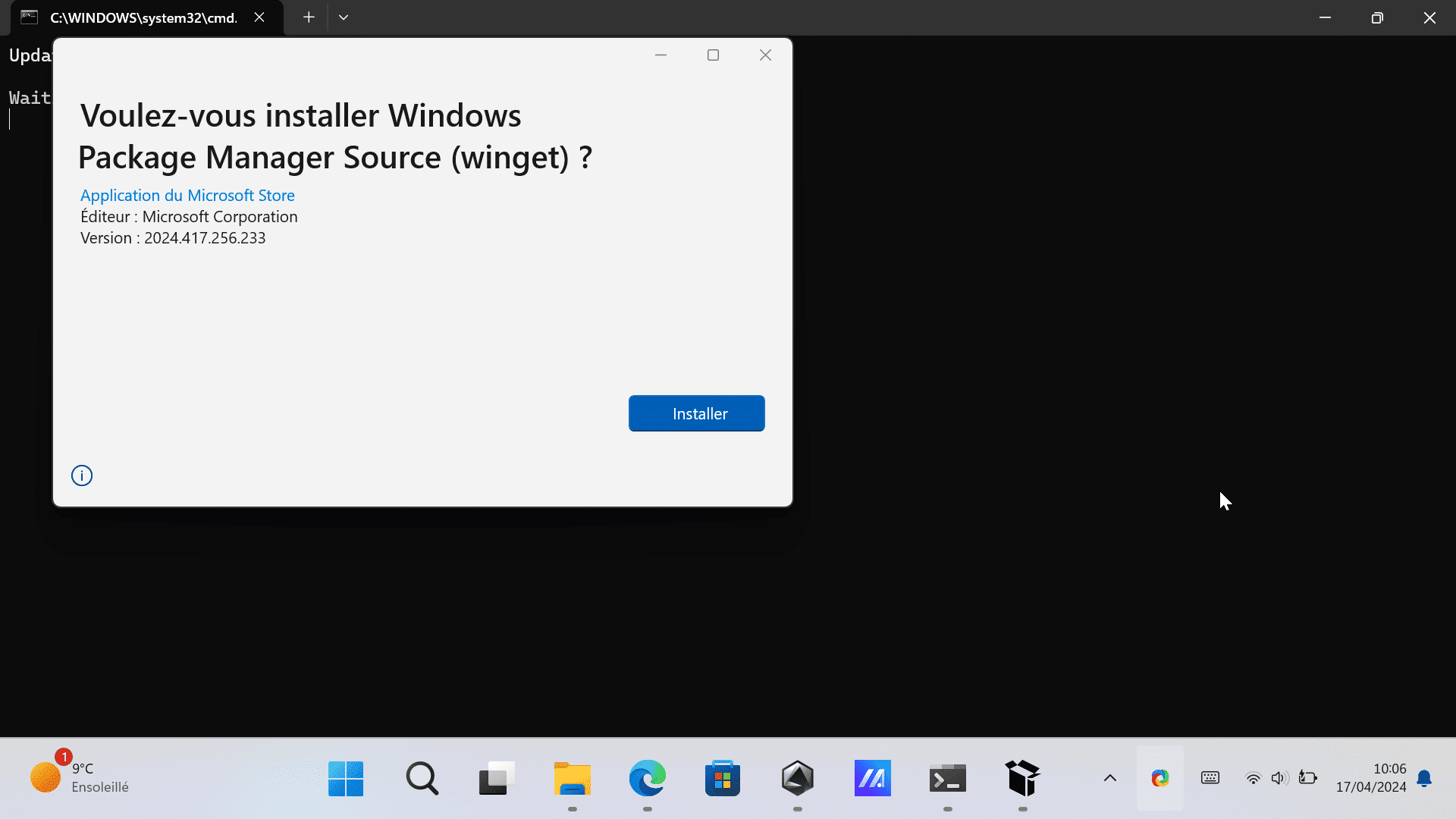Open taskbar Search
Screen dimensions: 1456x819
click(422, 778)
